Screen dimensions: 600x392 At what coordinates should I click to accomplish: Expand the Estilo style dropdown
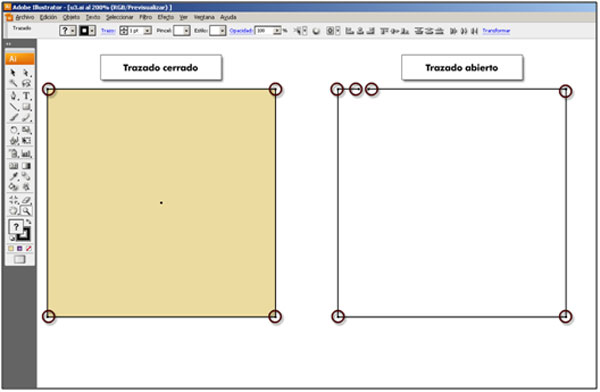point(222,31)
